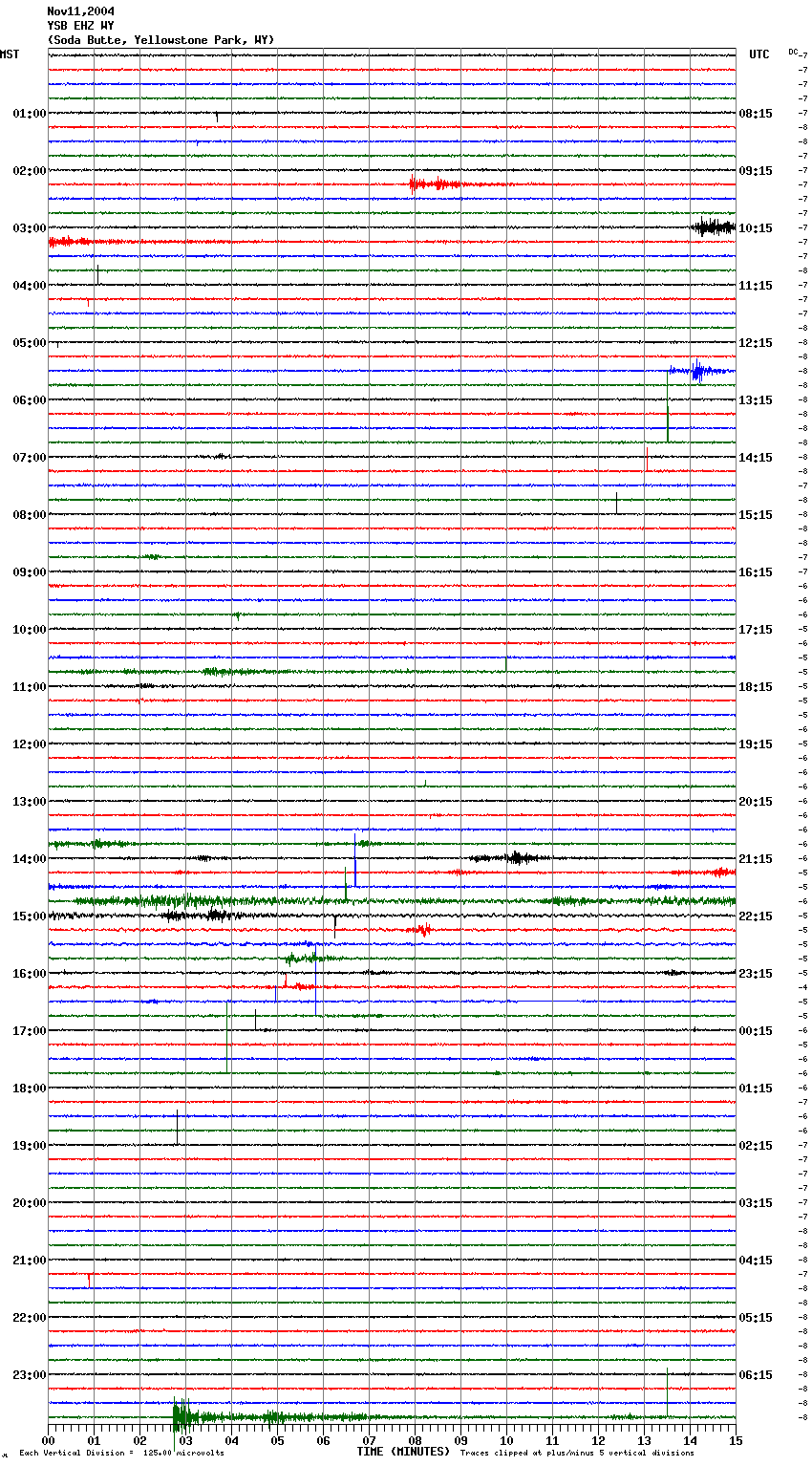Viewport: 812px width, 1466px height.
Task: Select the 07:00 MST time label
Action: click(x=30, y=458)
